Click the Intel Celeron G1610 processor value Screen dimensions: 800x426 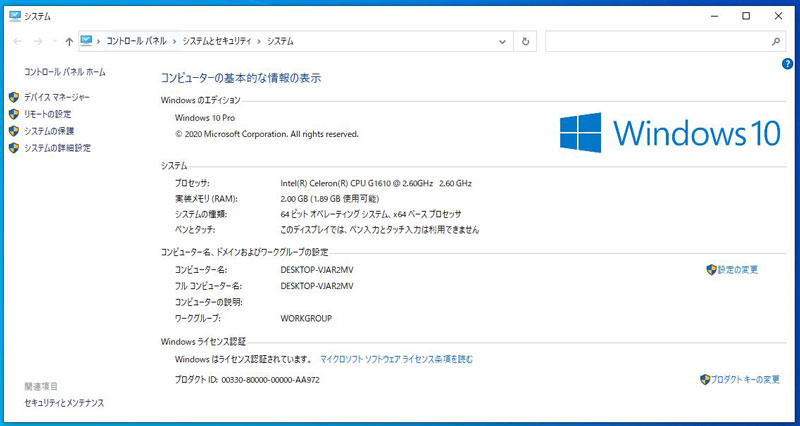pos(376,183)
